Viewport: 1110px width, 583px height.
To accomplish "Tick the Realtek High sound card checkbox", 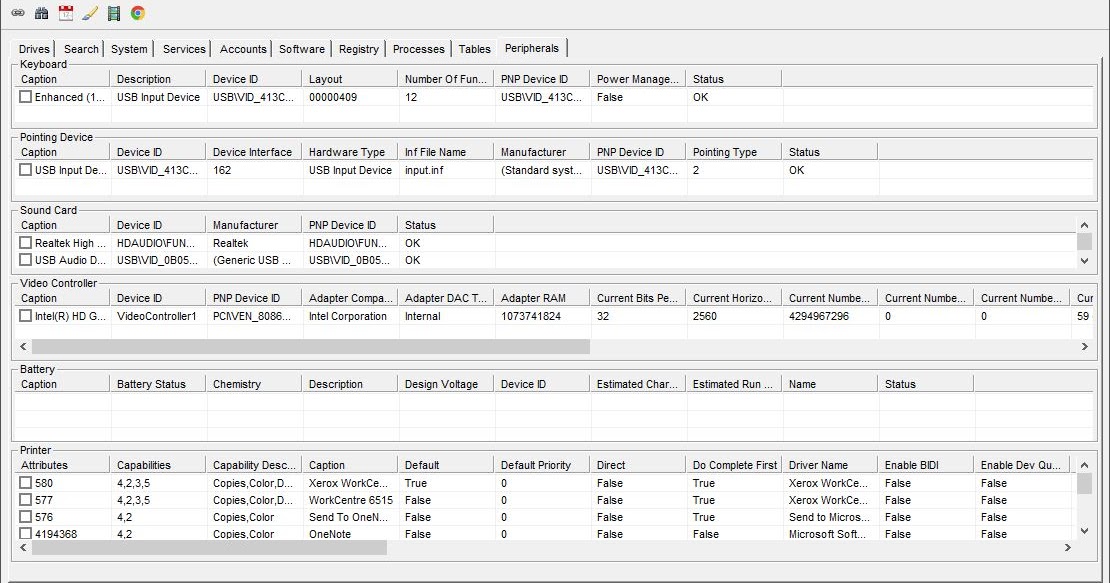I will click(x=25, y=243).
